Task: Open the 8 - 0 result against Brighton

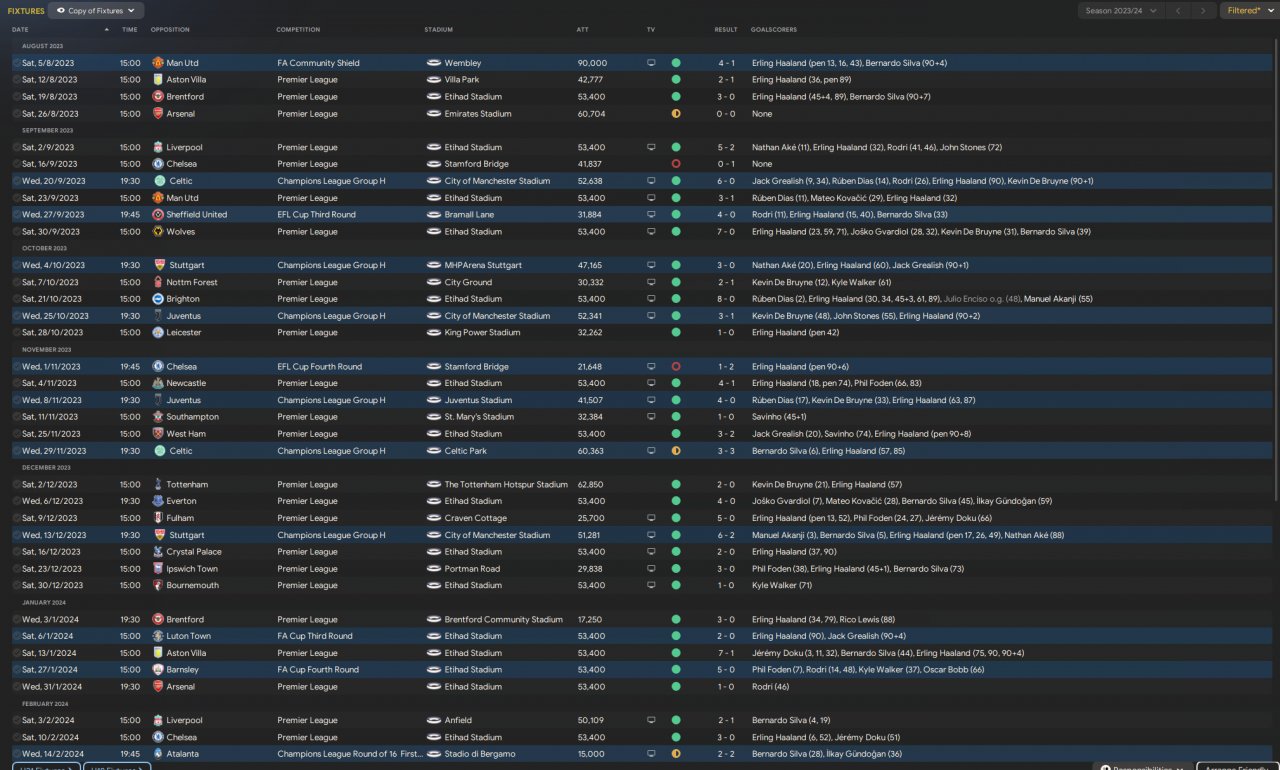Action: coord(726,299)
